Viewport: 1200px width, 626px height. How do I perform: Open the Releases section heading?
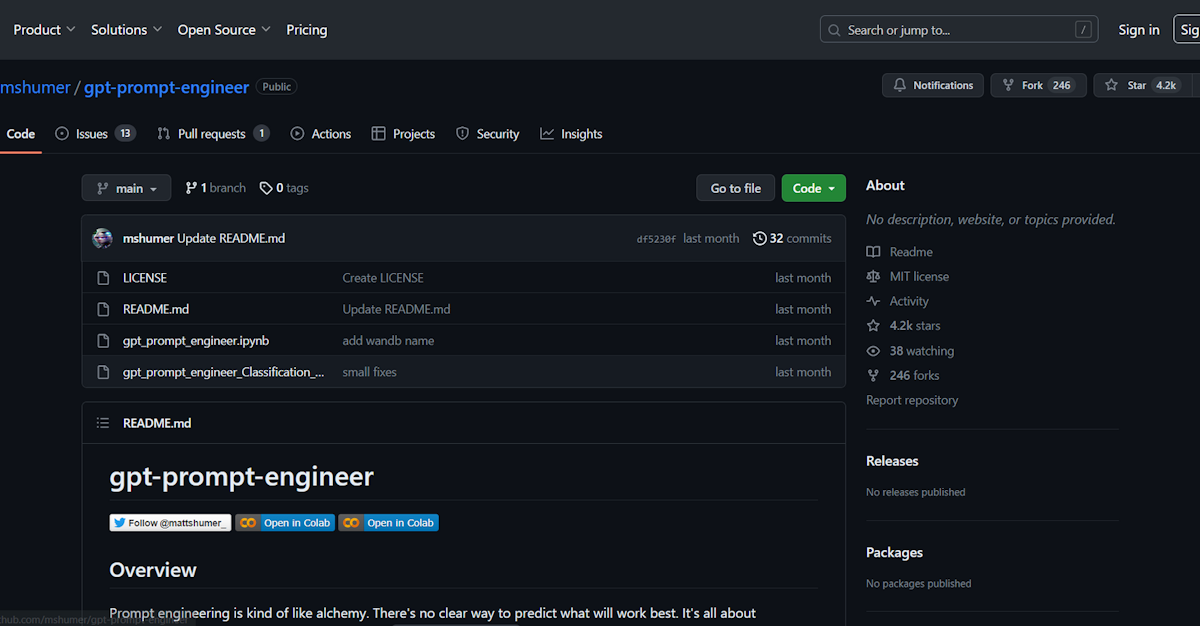click(x=892, y=461)
